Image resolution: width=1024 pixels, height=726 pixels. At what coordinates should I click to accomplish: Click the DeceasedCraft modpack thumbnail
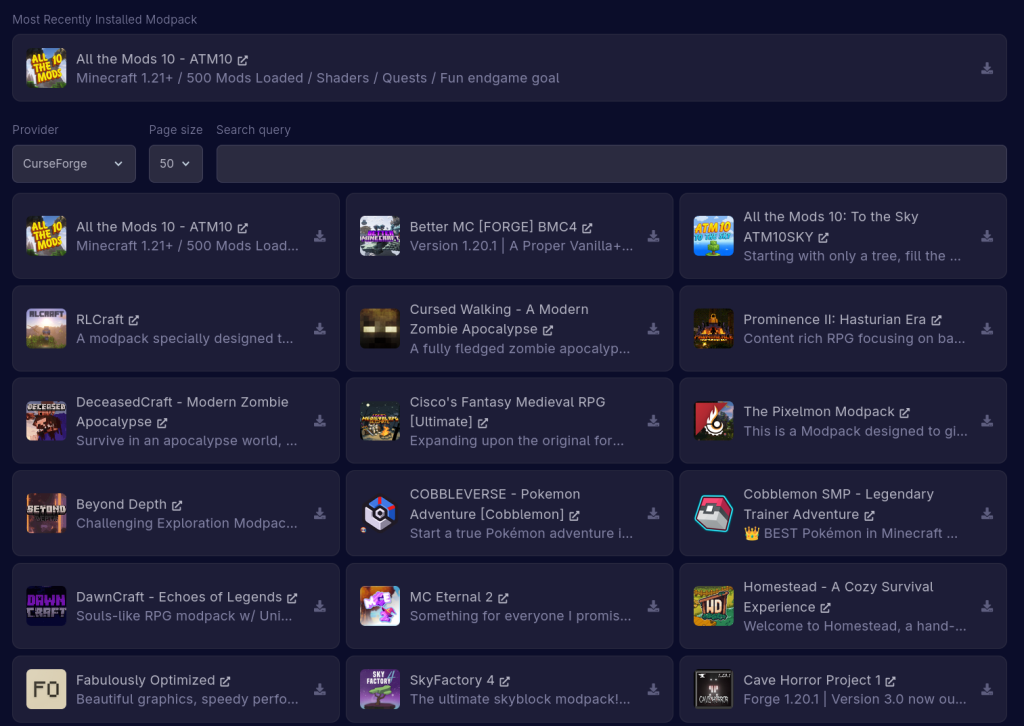click(x=46, y=421)
